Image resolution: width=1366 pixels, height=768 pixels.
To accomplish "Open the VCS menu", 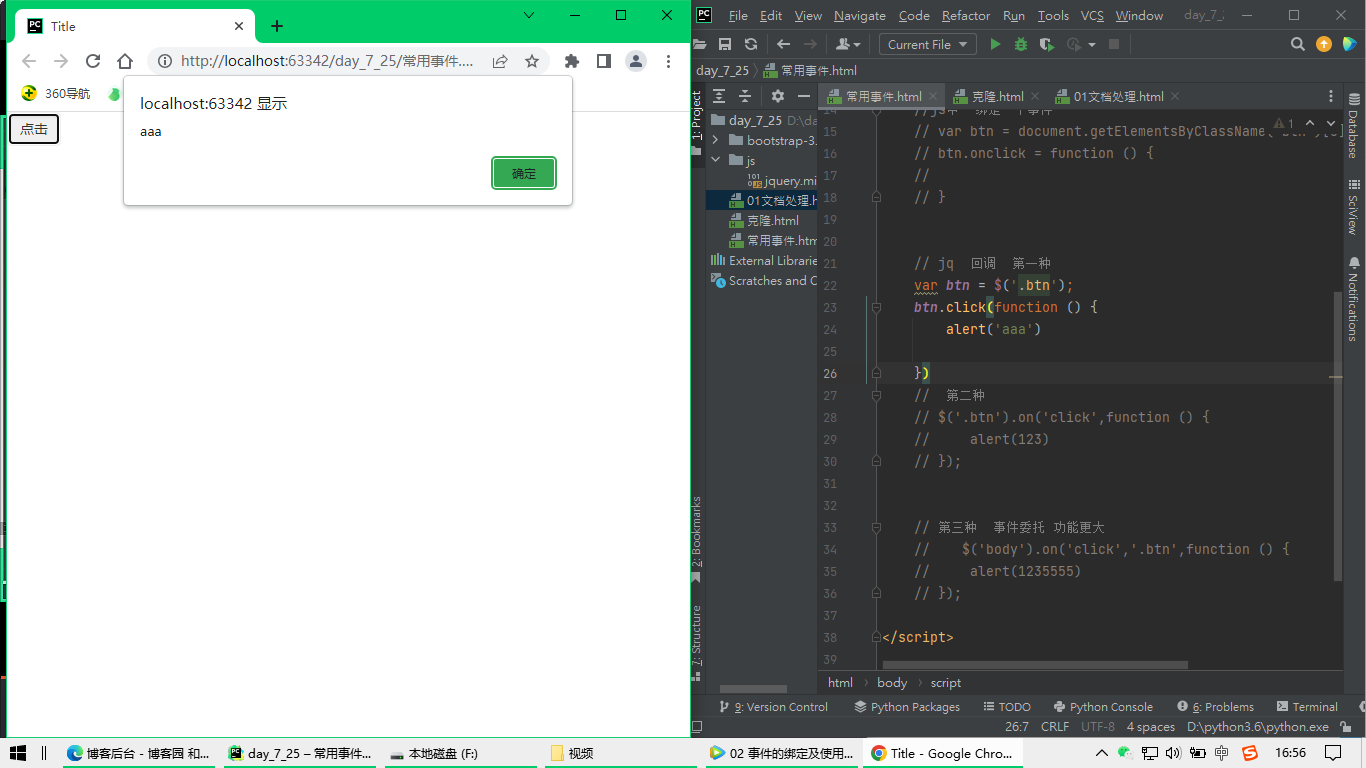I will click(1092, 15).
